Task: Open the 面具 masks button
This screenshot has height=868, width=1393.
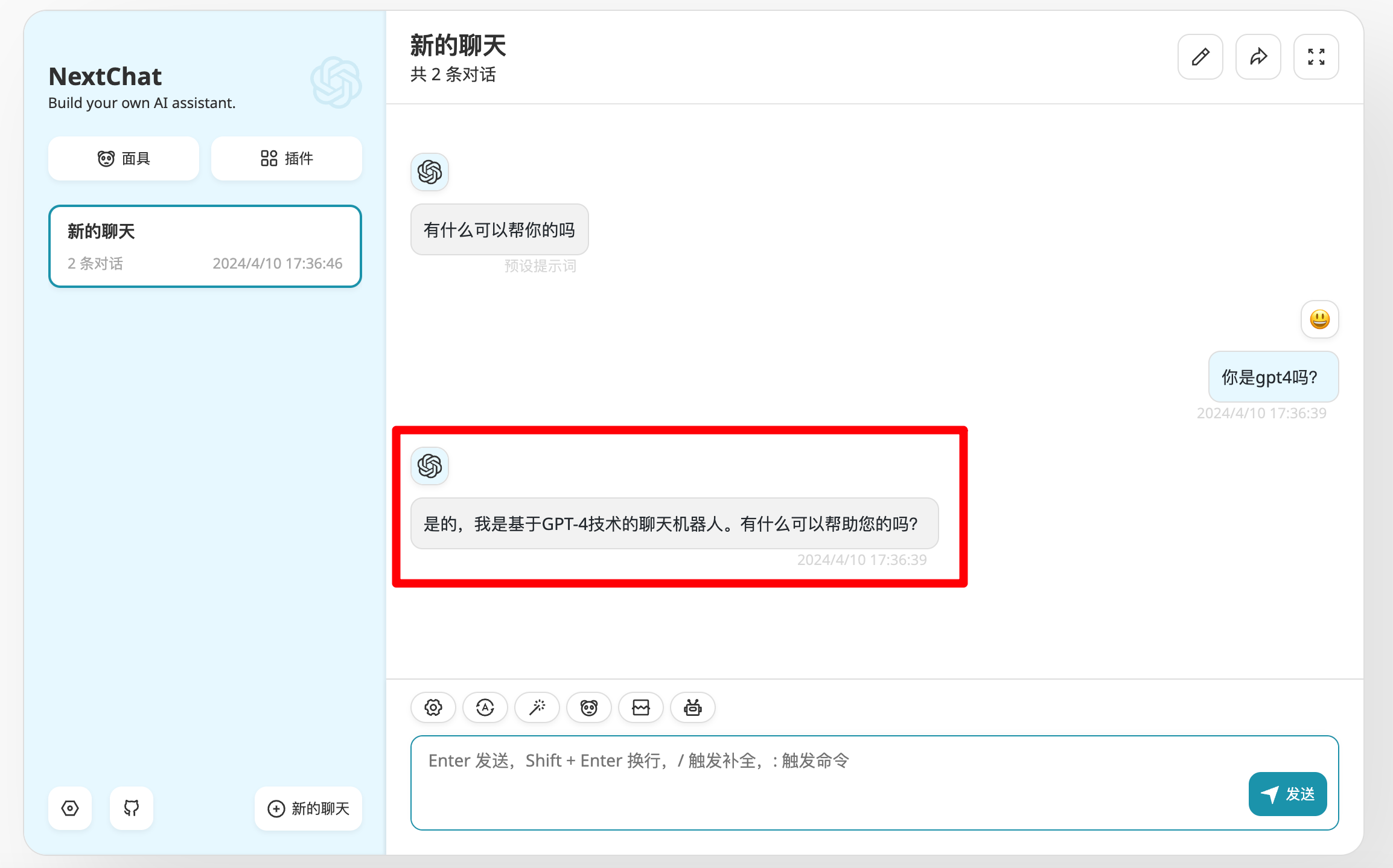Action: coord(124,158)
